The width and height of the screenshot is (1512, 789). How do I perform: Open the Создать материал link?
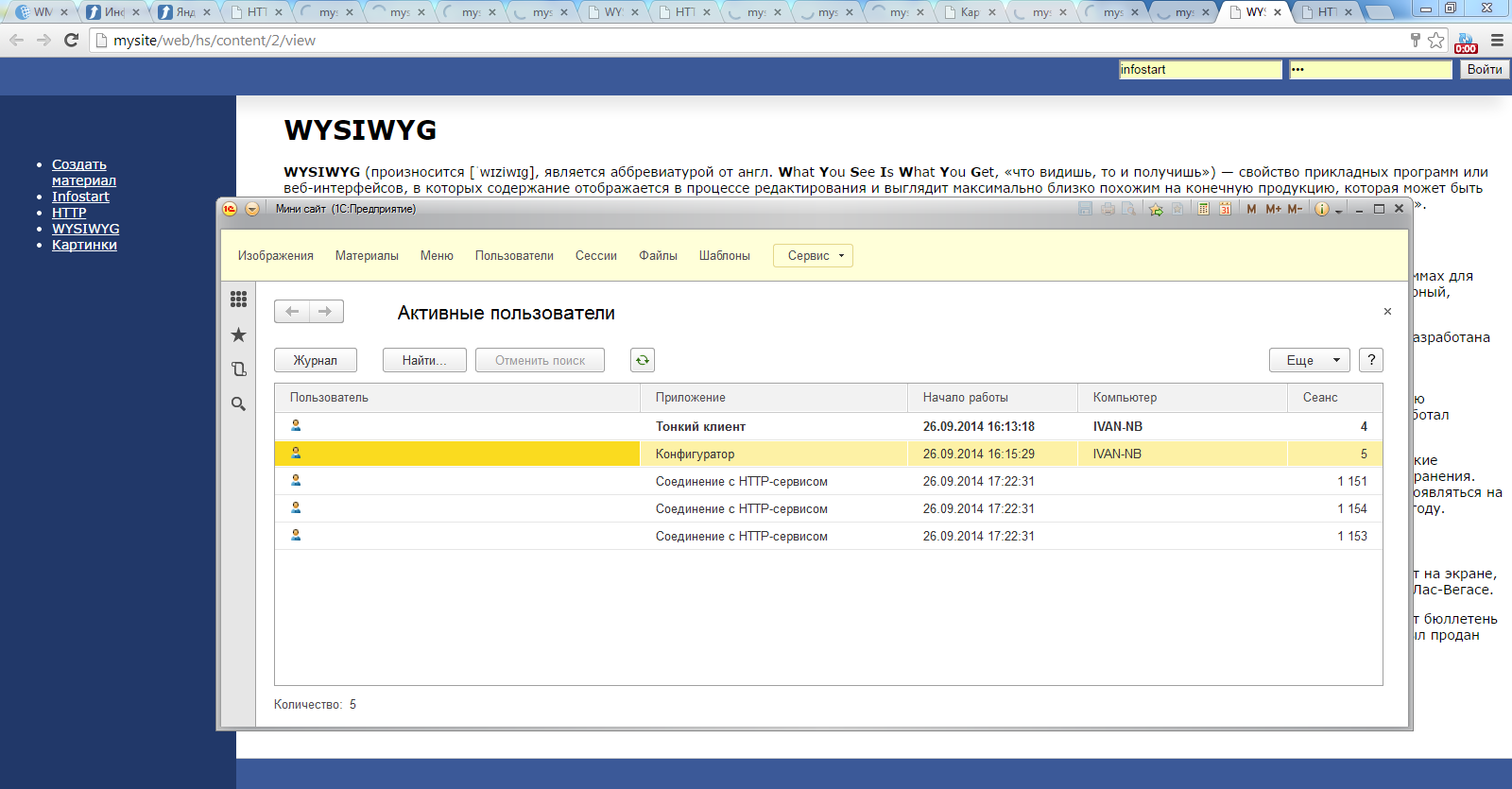pos(83,172)
